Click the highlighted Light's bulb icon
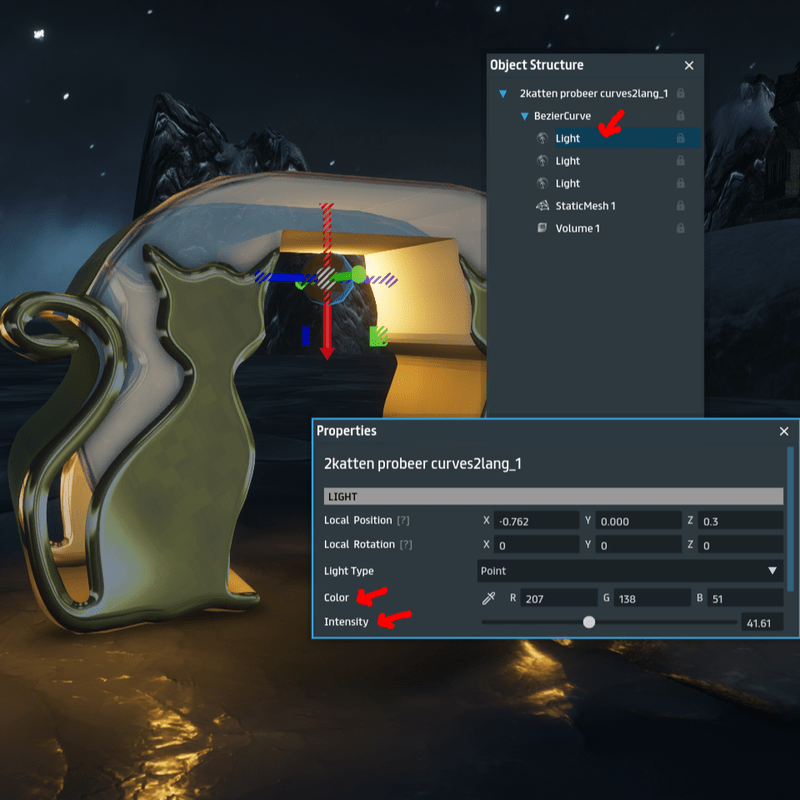The image size is (800, 800). (542, 139)
